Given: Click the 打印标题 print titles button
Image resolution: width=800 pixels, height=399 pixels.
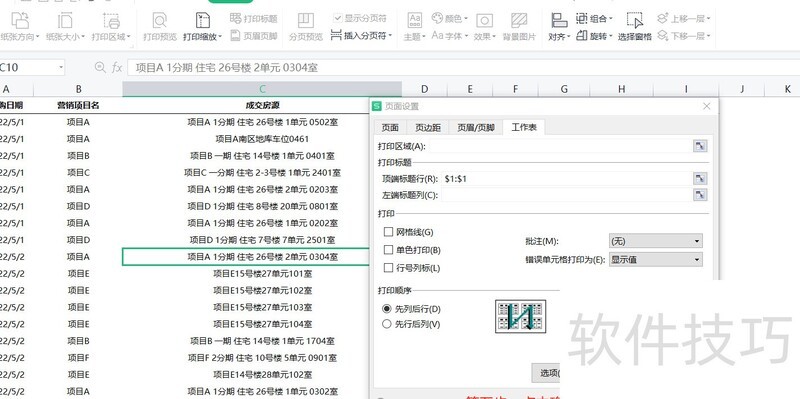Looking at the screenshot, I should coord(254,19).
